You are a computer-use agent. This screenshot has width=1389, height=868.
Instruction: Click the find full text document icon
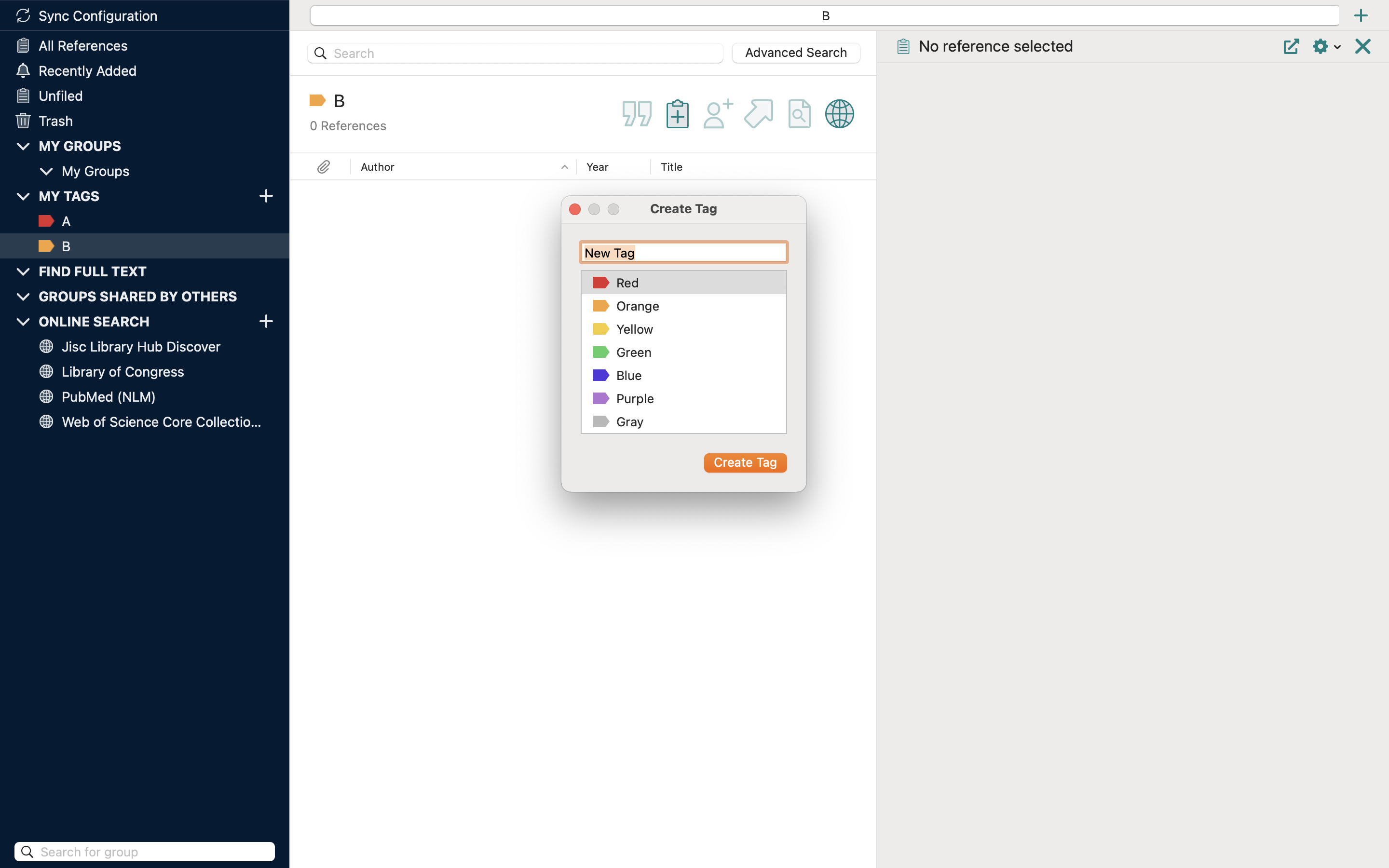click(799, 114)
